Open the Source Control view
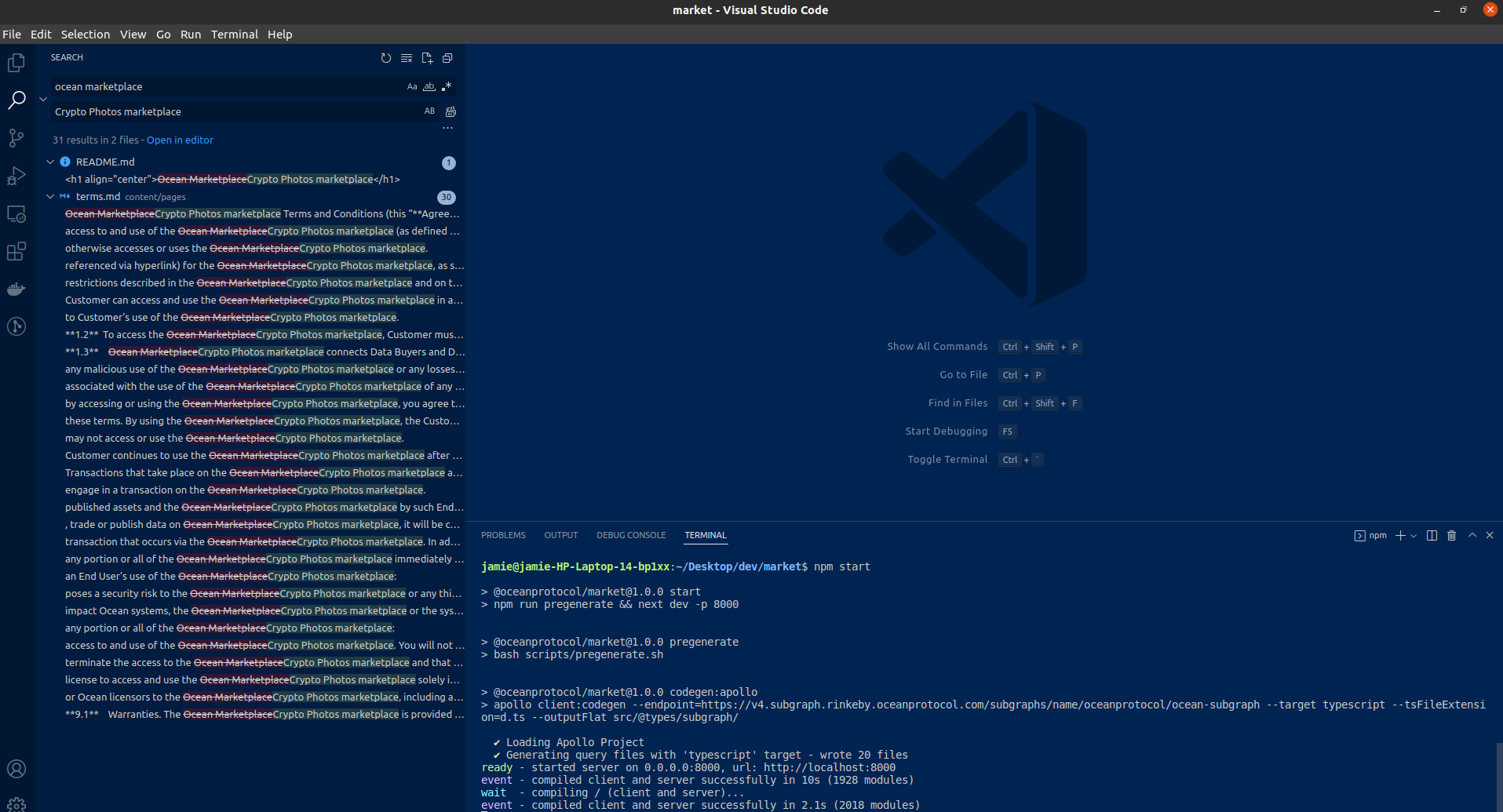 pos(16,138)
